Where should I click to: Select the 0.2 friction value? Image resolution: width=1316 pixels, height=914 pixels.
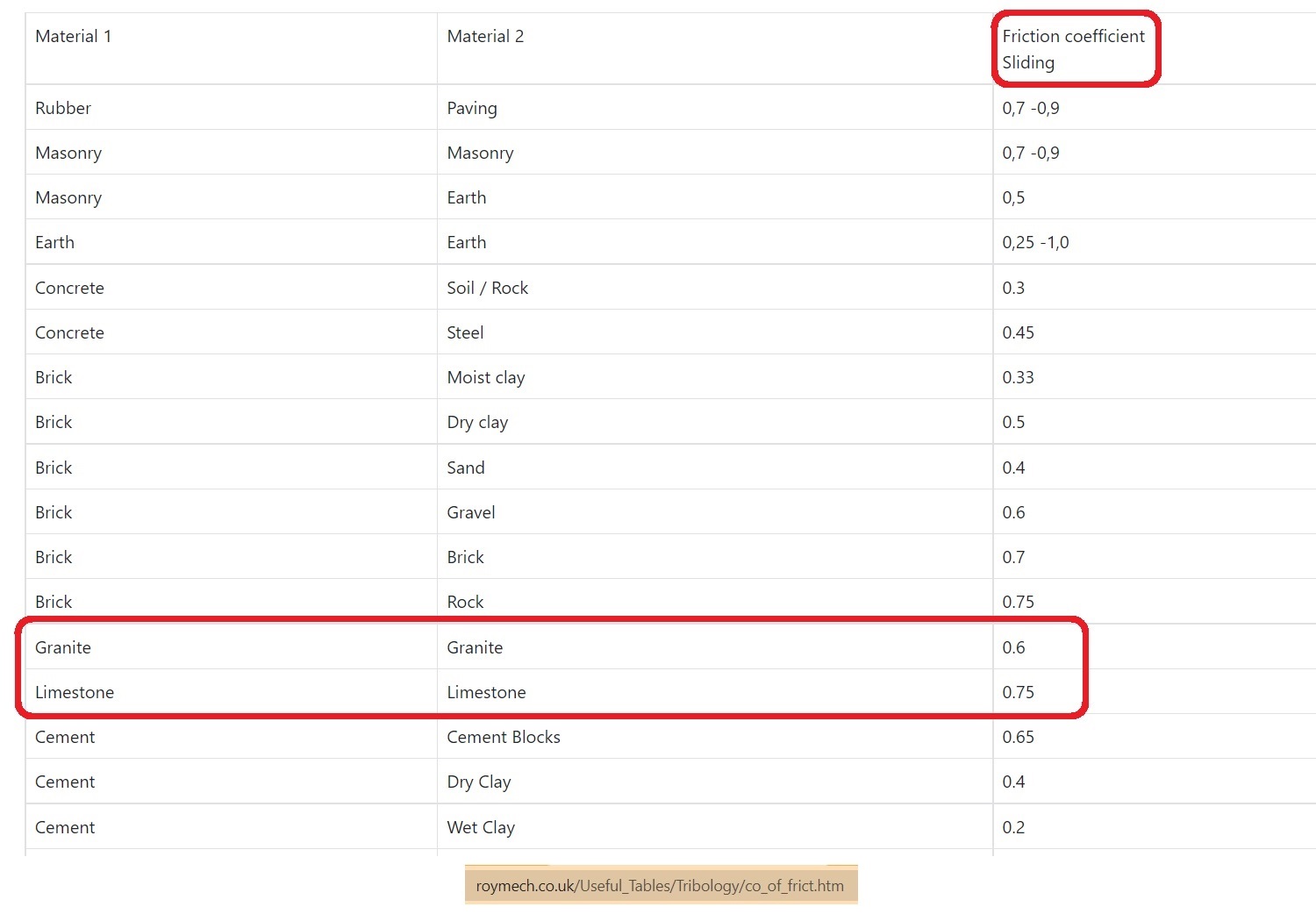click(x=1013, y=827)
